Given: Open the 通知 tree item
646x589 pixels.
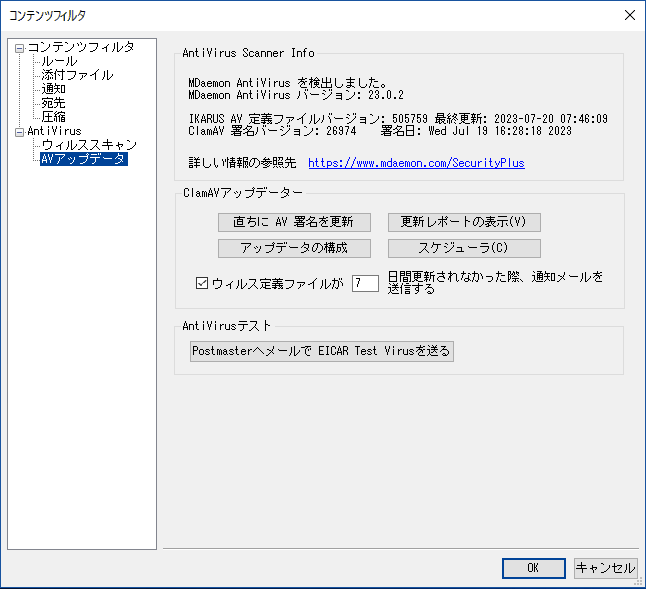Looking at the screenshot, I should click(53, 89).
